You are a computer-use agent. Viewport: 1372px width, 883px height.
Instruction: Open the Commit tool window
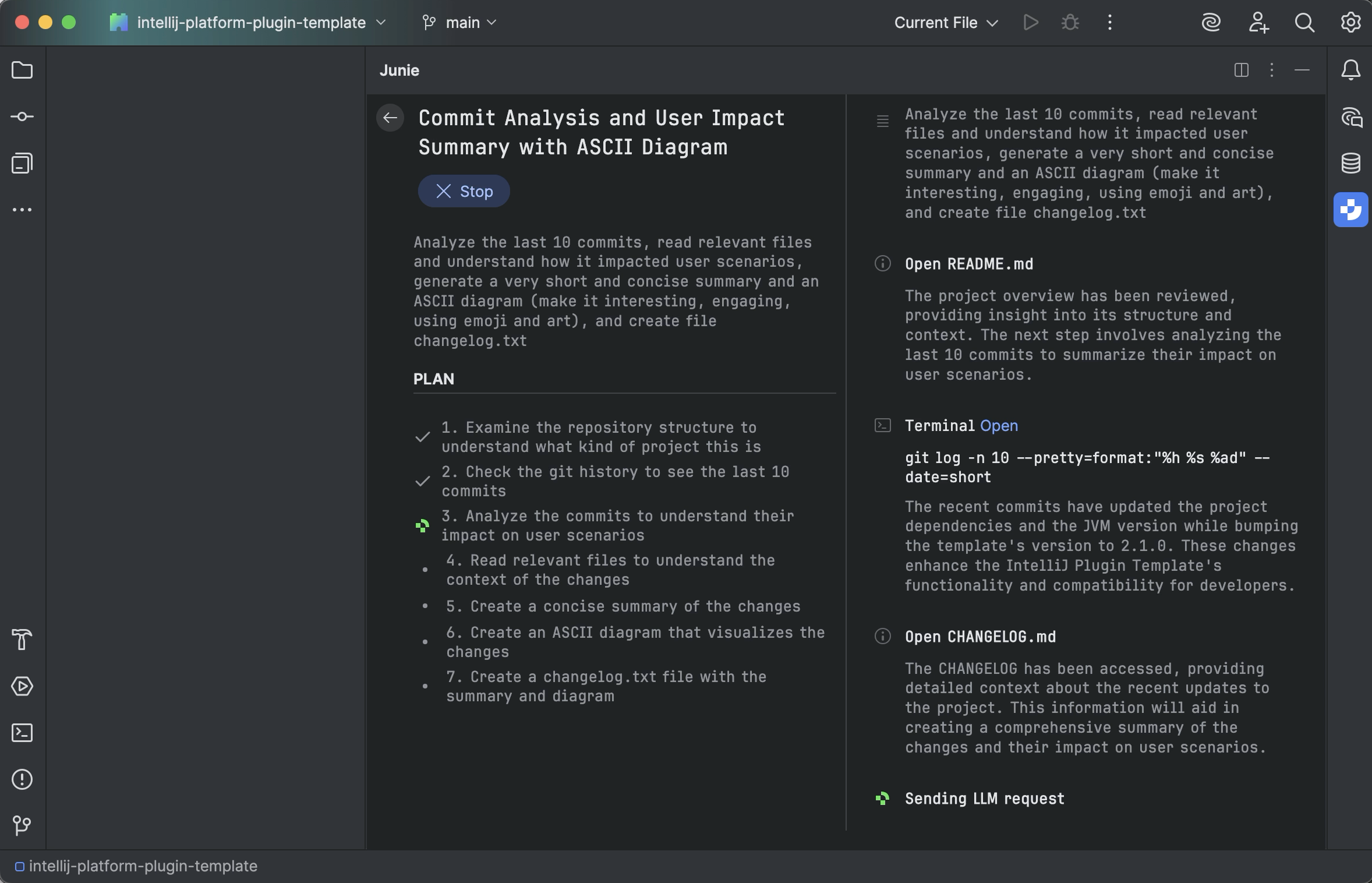click(22, 116)
